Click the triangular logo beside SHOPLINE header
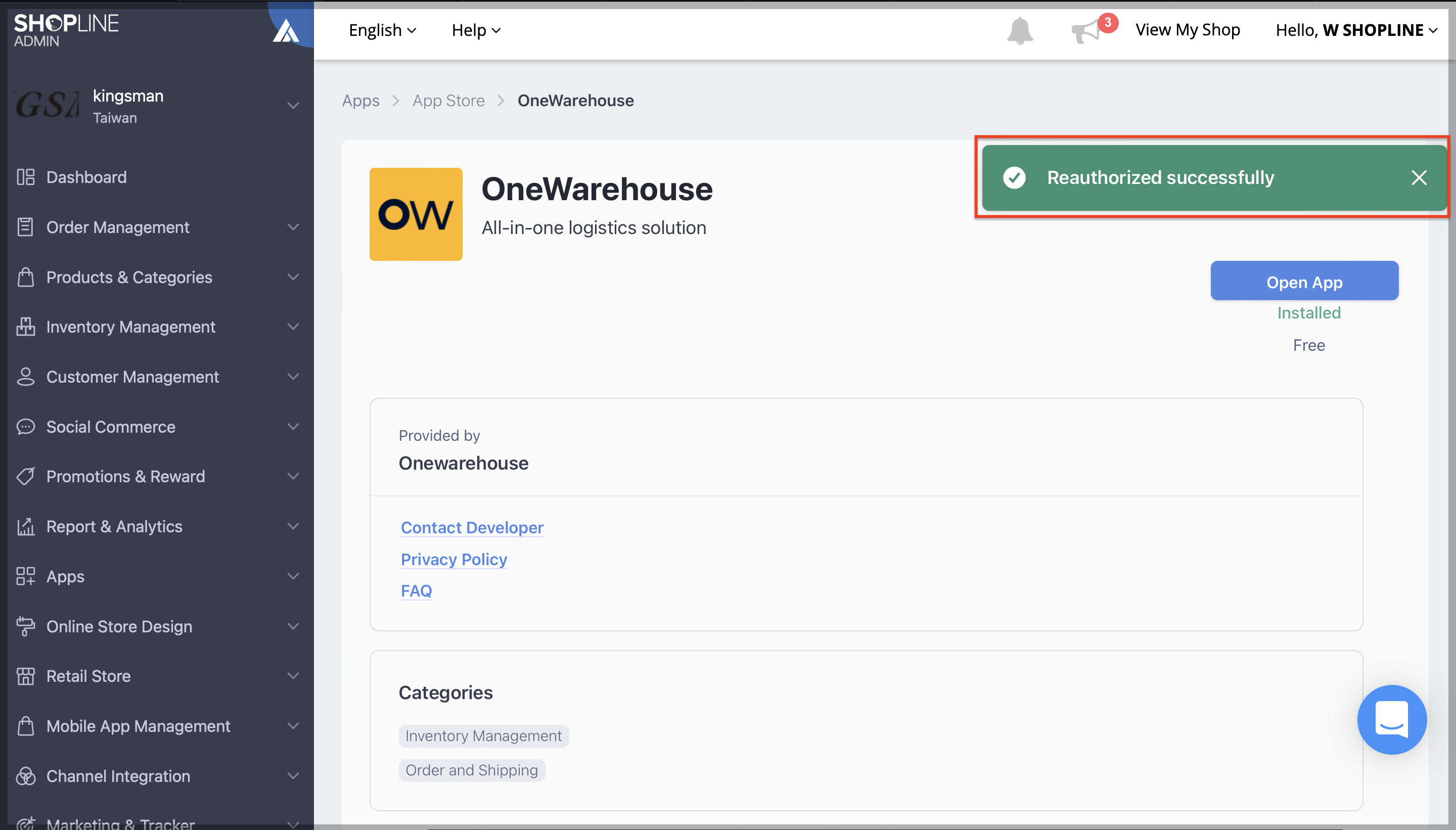This screenshot has height=830, width=1456. 286,30
